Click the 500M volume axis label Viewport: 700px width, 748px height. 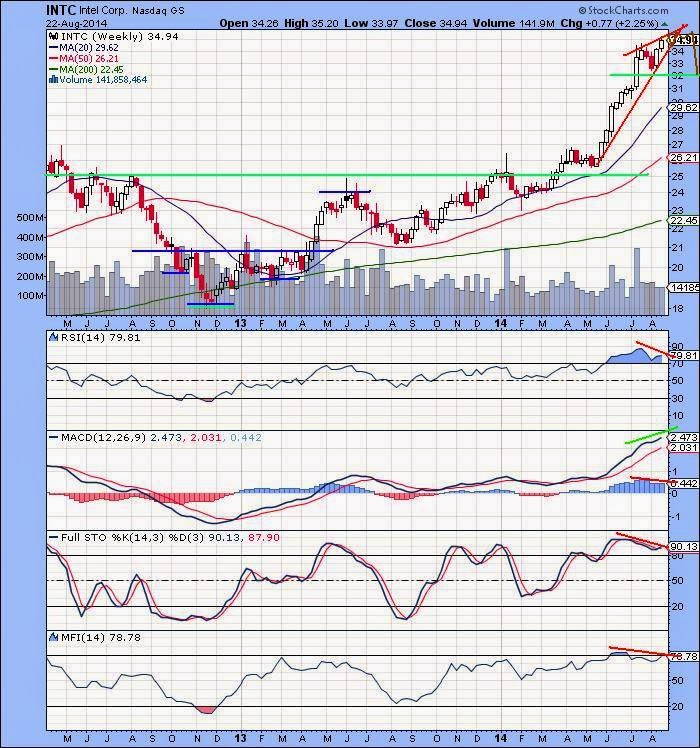click(x=31, y=217)
